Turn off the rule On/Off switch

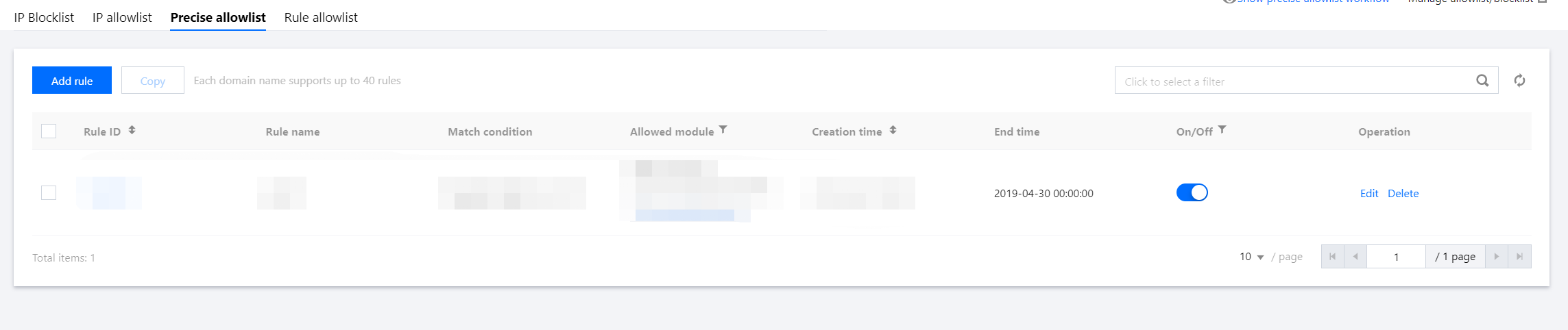click(1192, 193)
